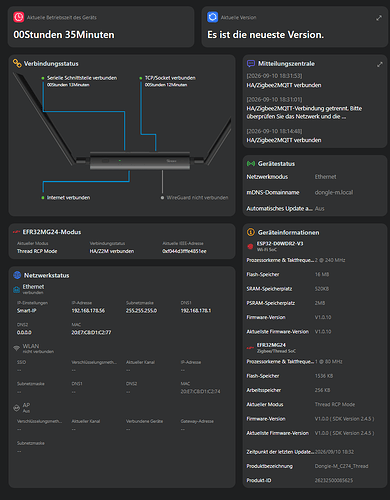
Task: Click the Aktuelle IEEE-Adresse value
Action: pyautogui.click(x=184, y=251)
